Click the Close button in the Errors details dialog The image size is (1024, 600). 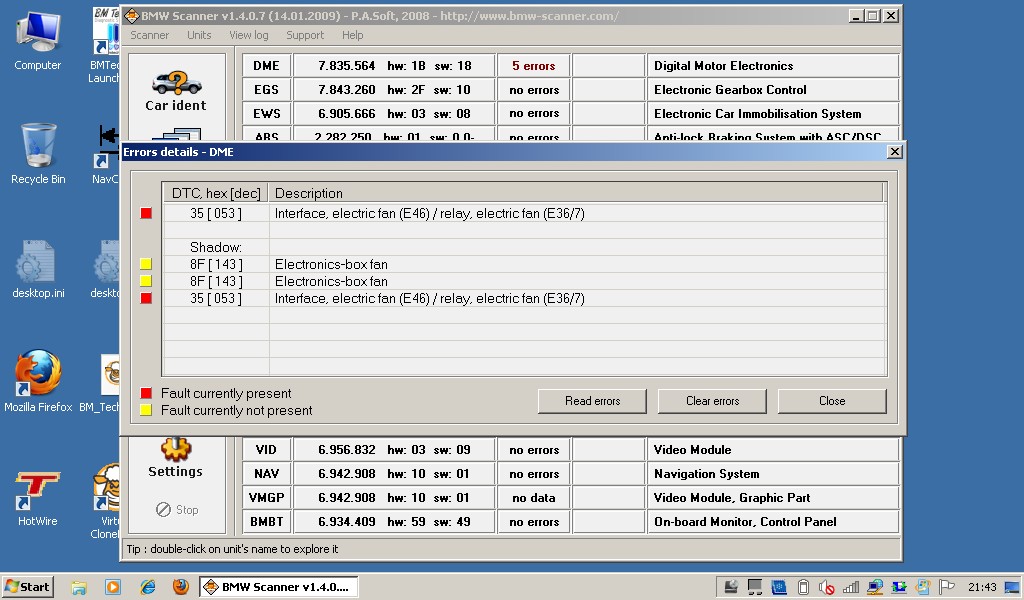click(832, 401)
